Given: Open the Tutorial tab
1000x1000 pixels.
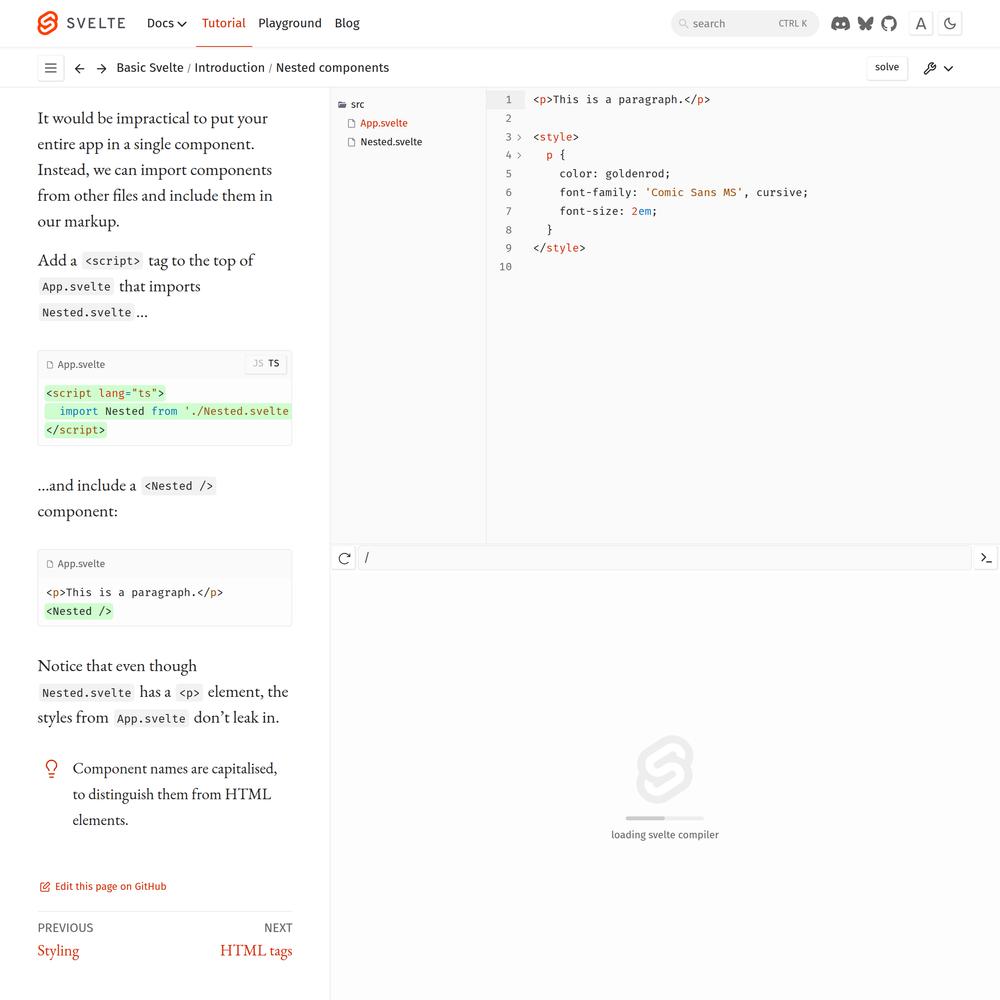Looking at the screenshot, I should tap(224, 24).
